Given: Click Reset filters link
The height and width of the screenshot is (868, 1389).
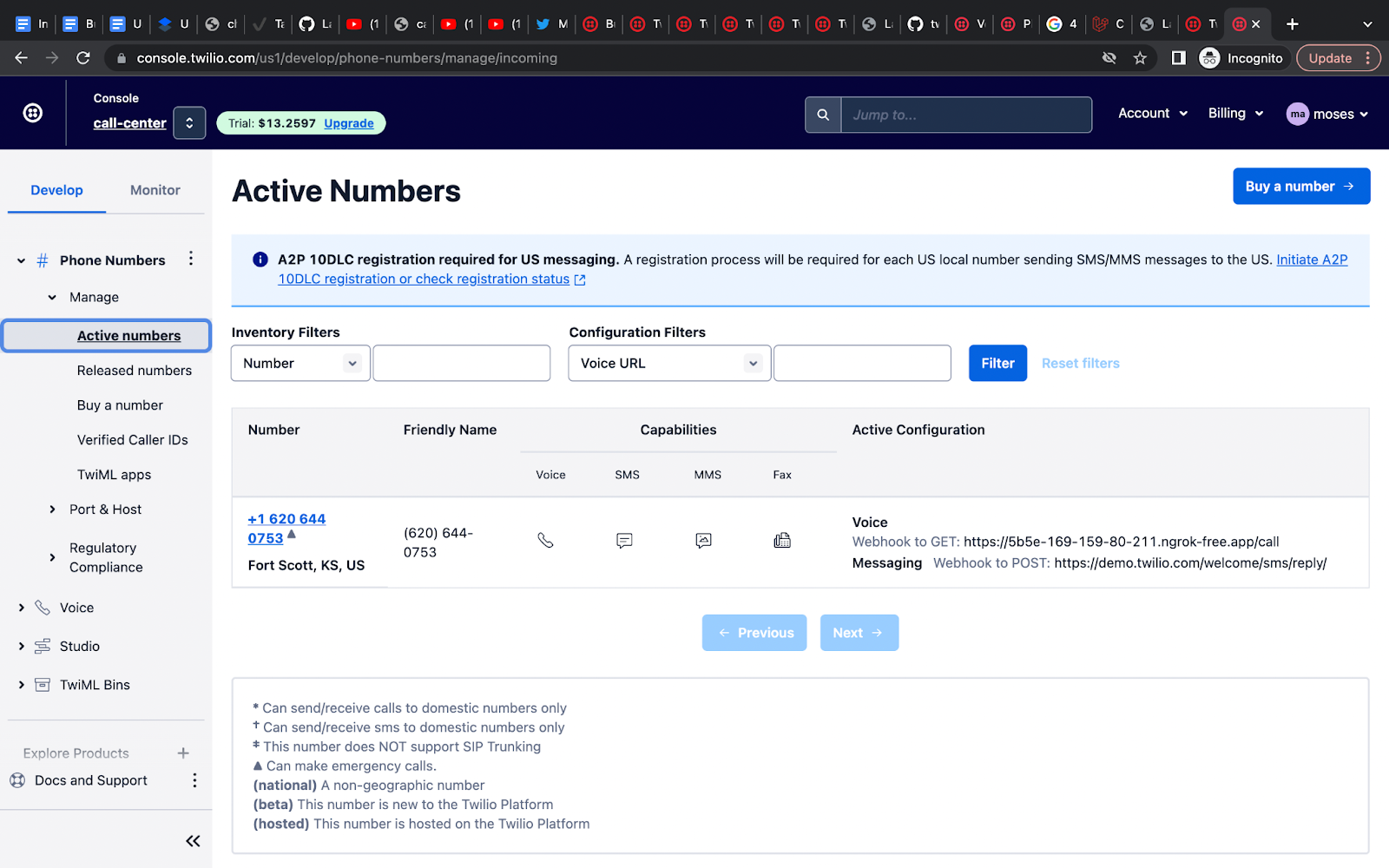Looking at the screenshot, I should coord(1081,364).
